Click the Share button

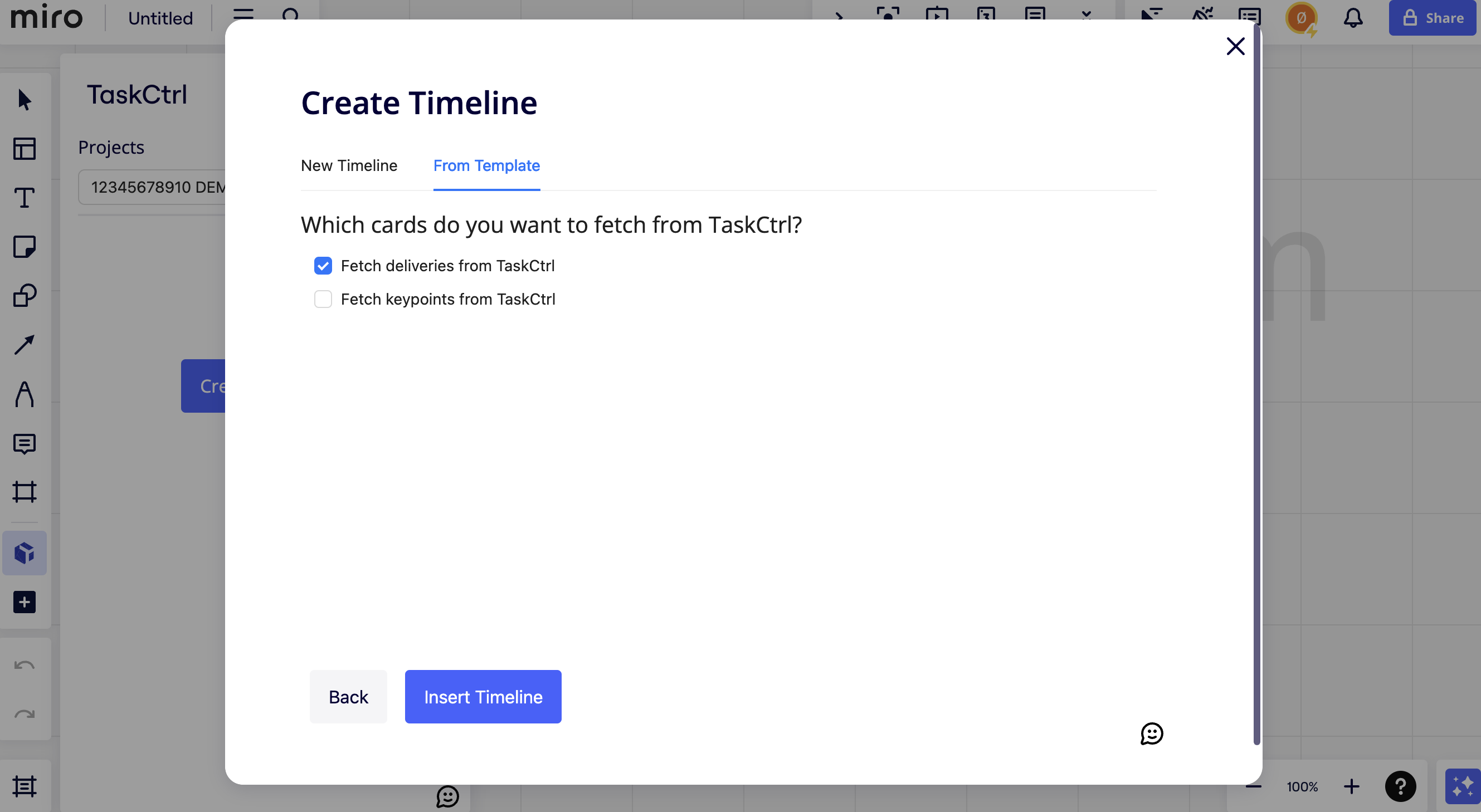pos(1433,18)
